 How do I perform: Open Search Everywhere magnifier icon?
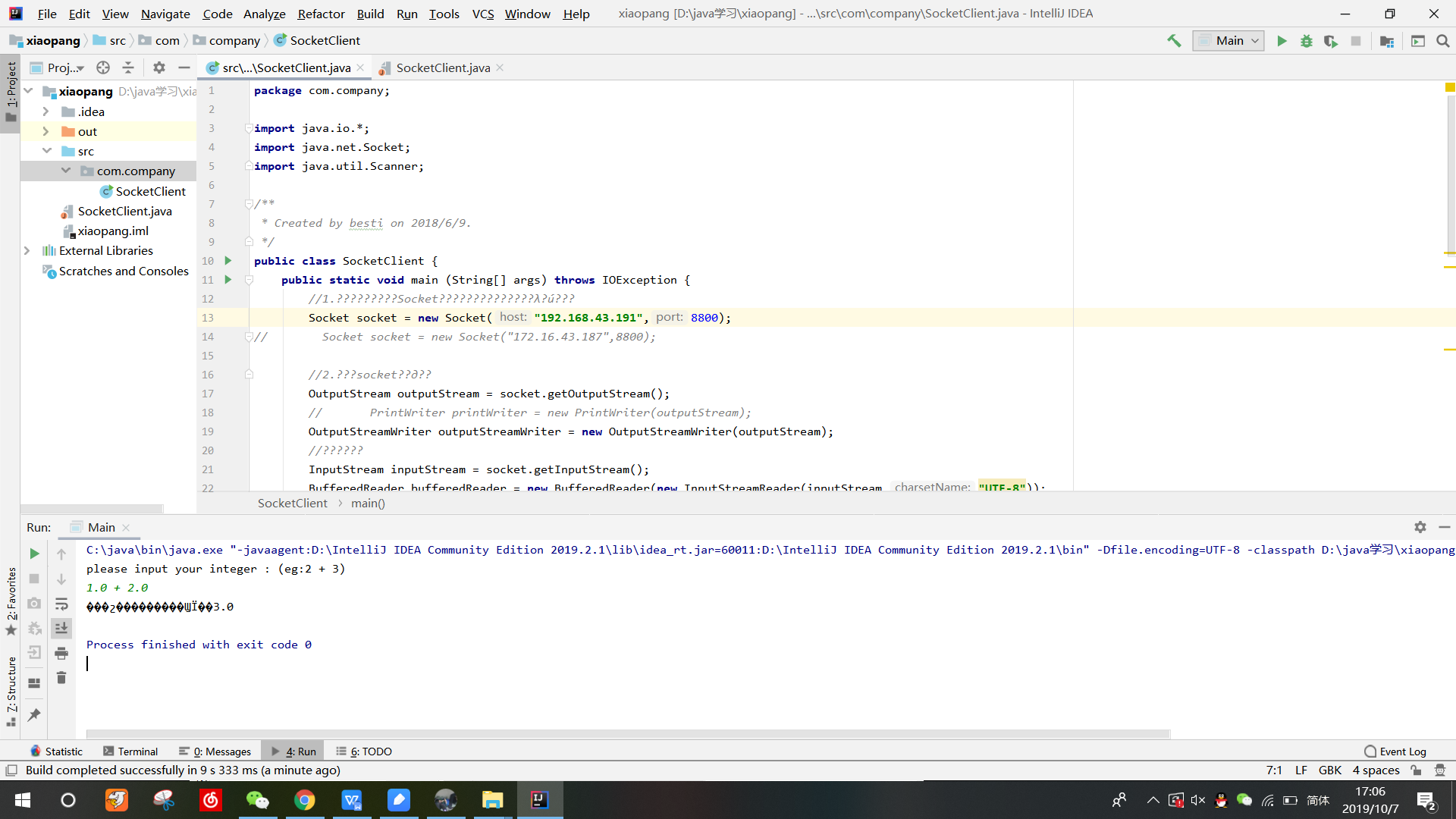pyautogui.click(x=1442, y=41)
